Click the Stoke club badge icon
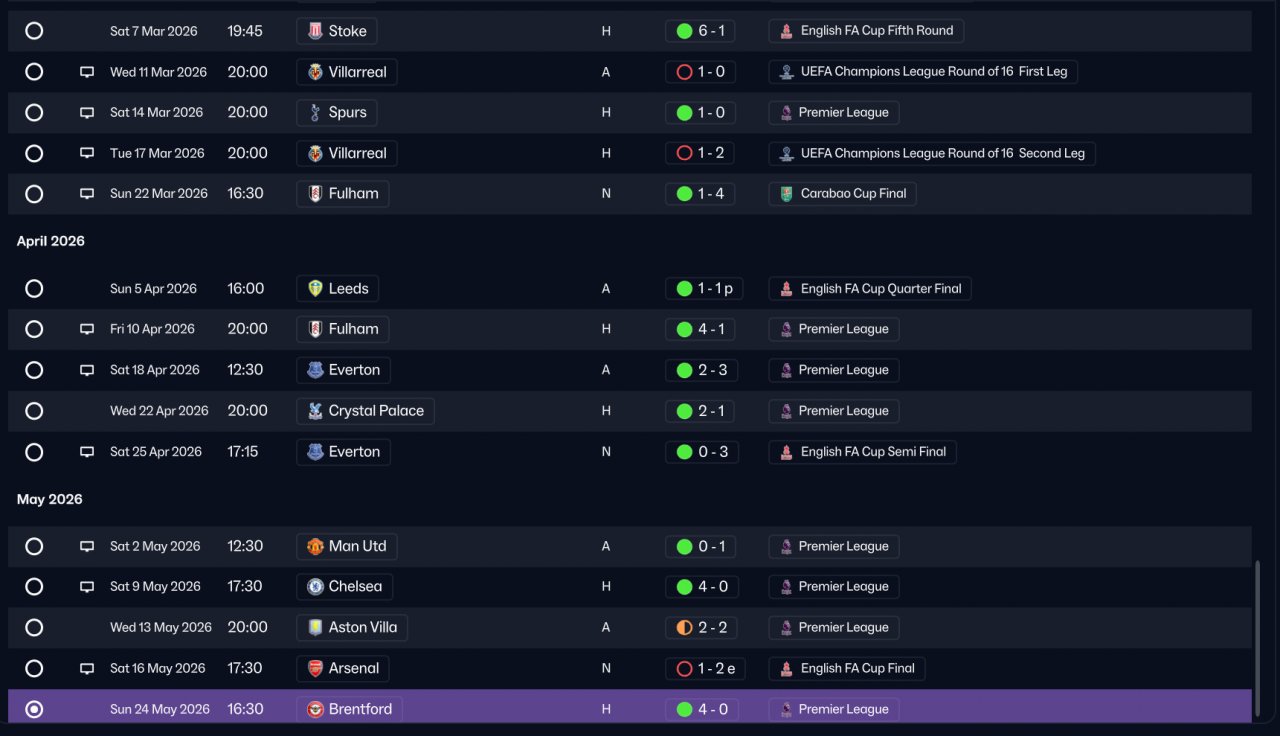1280x736 pixels. tap(315, 31)
